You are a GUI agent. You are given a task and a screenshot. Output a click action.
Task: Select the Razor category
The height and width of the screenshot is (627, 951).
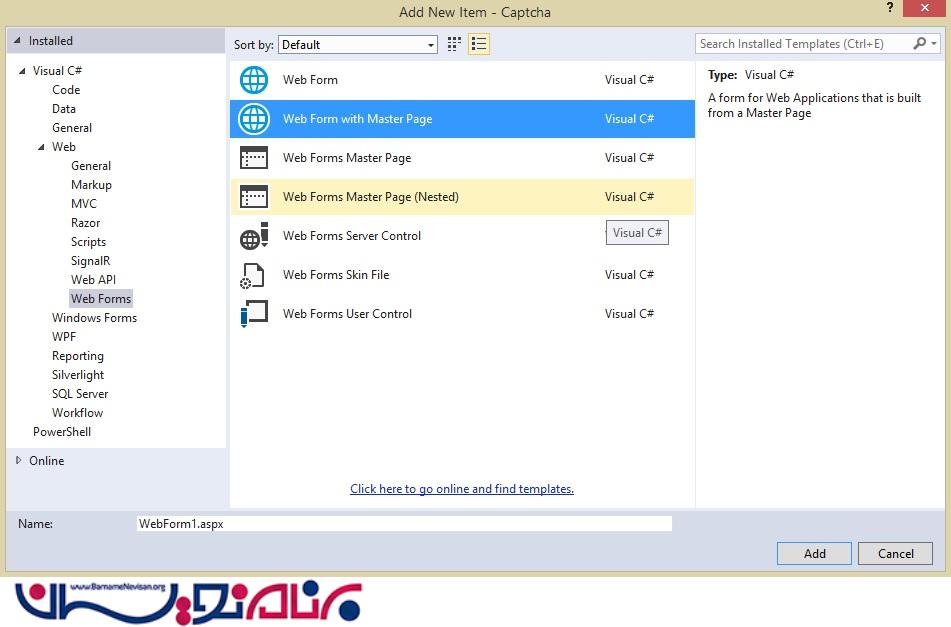coord(85,223)
